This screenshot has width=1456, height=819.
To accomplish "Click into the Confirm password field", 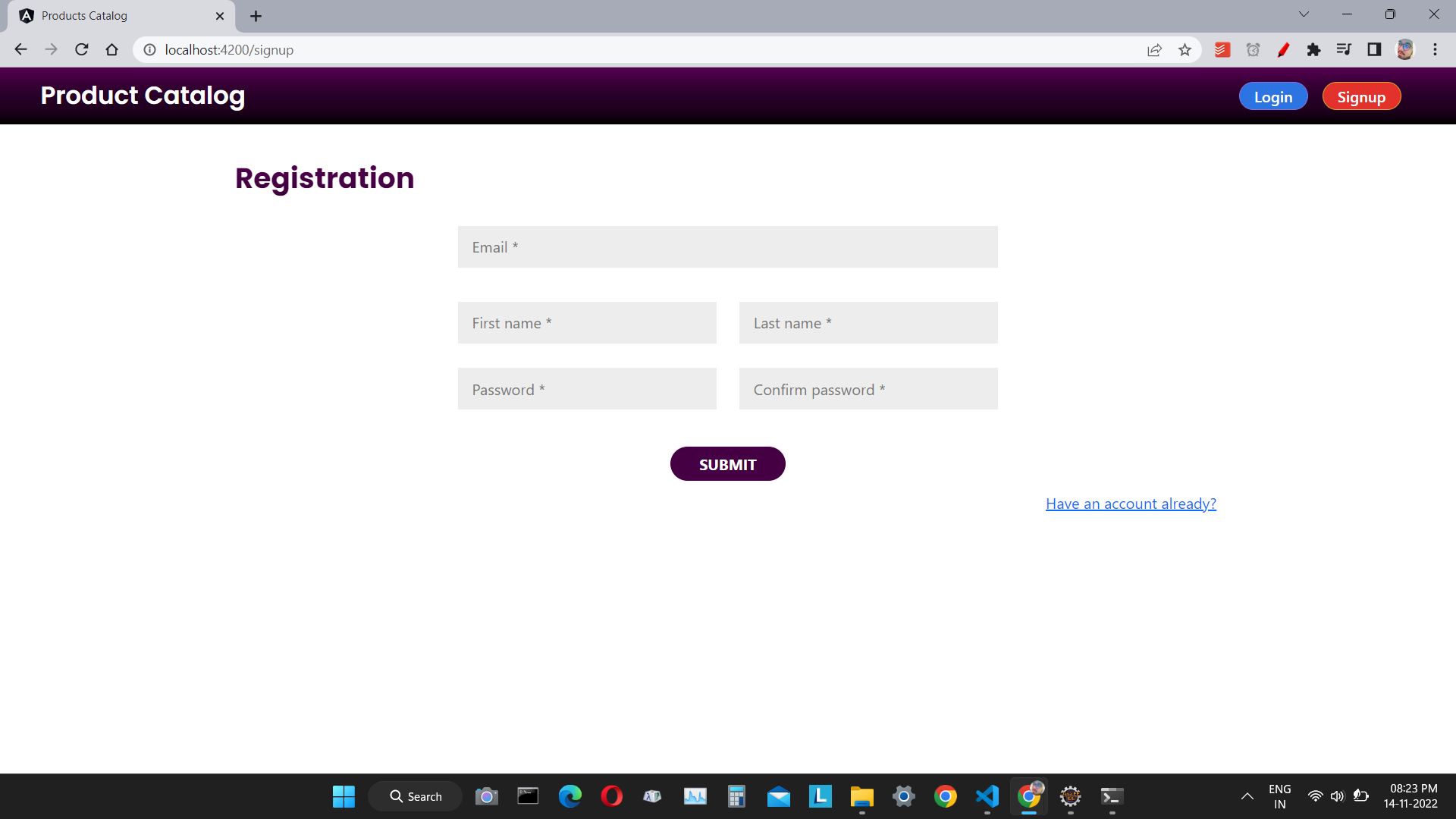I will click(868, 389).
